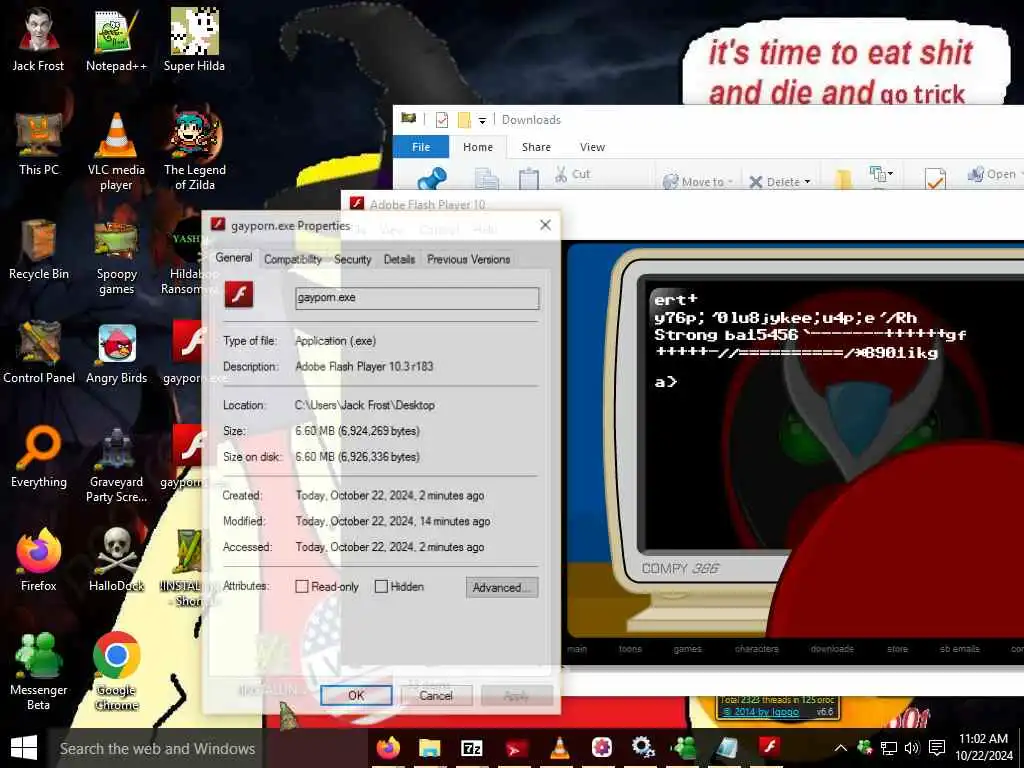Open 7-Zip from the taskbar
Image resolution: width=1024 pixels, height=768 pixels.
(x=472, y=747)
